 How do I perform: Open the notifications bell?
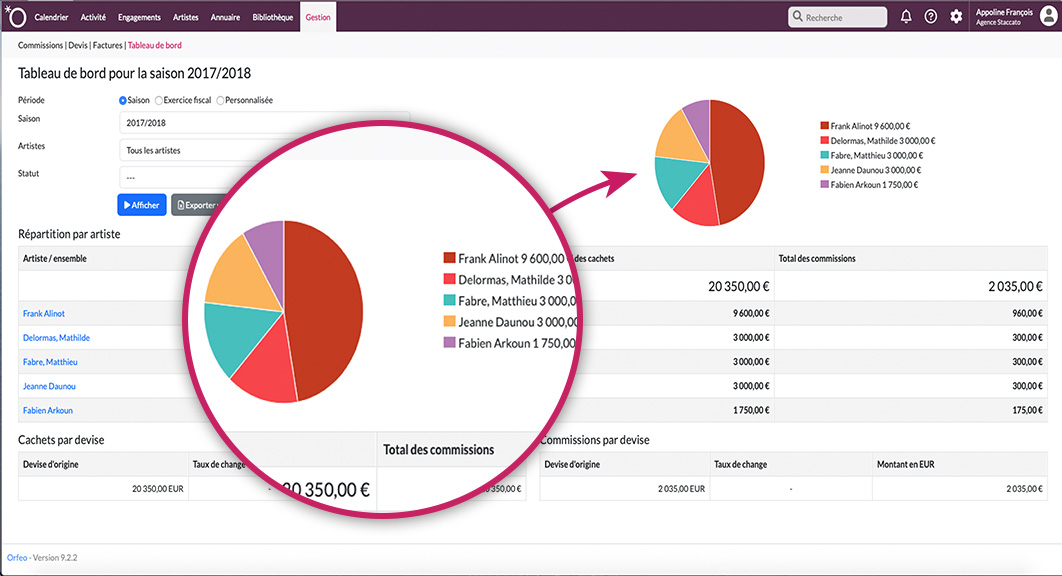pyautogui.click(x=906, y=17)
